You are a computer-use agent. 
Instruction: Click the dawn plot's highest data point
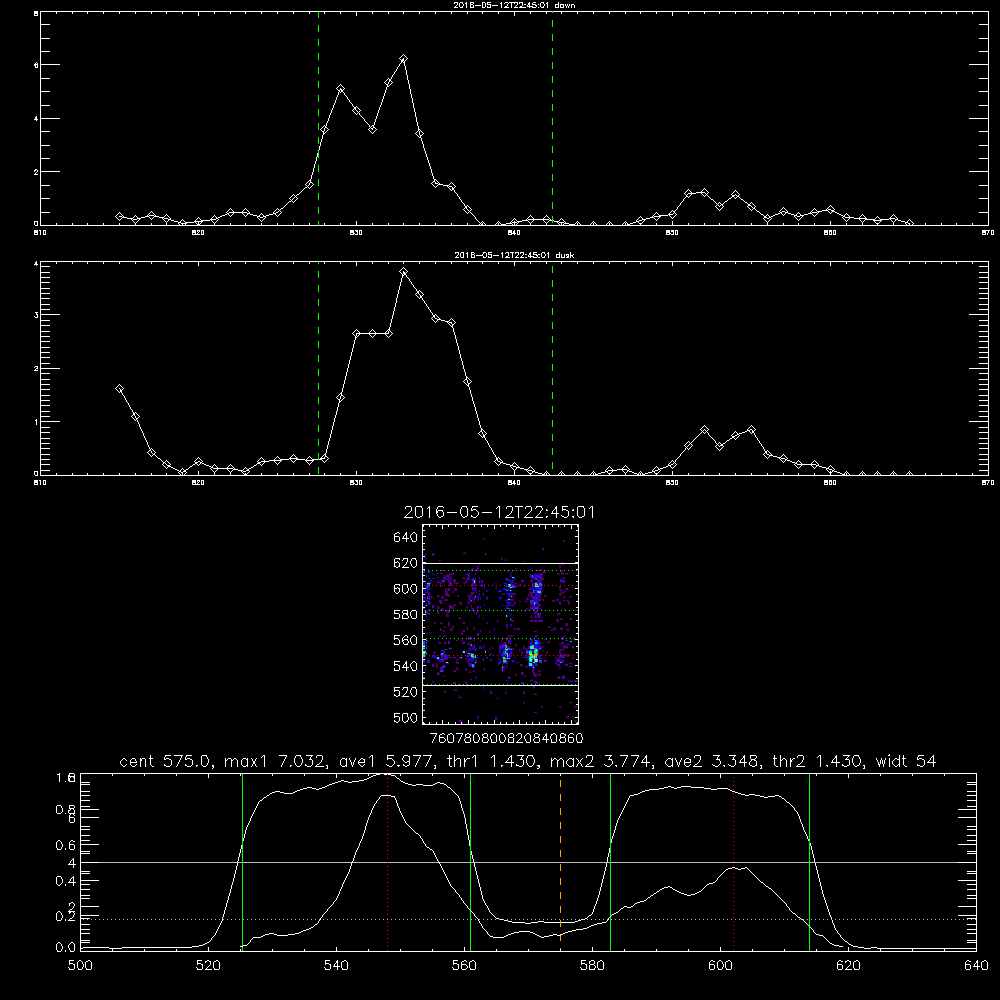pyautogui.click(x=403, y=59)
